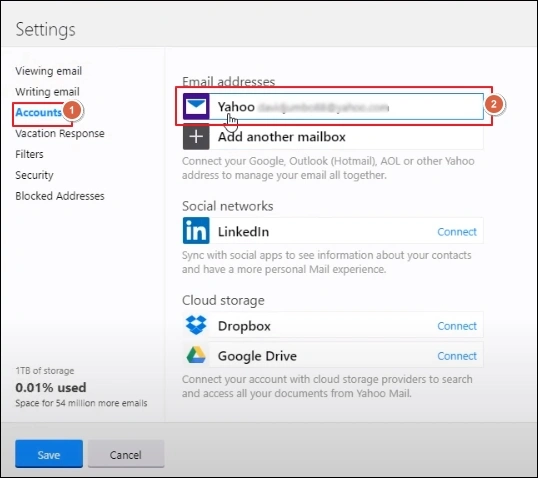Click the Dropbox row label

click(244, 326)
